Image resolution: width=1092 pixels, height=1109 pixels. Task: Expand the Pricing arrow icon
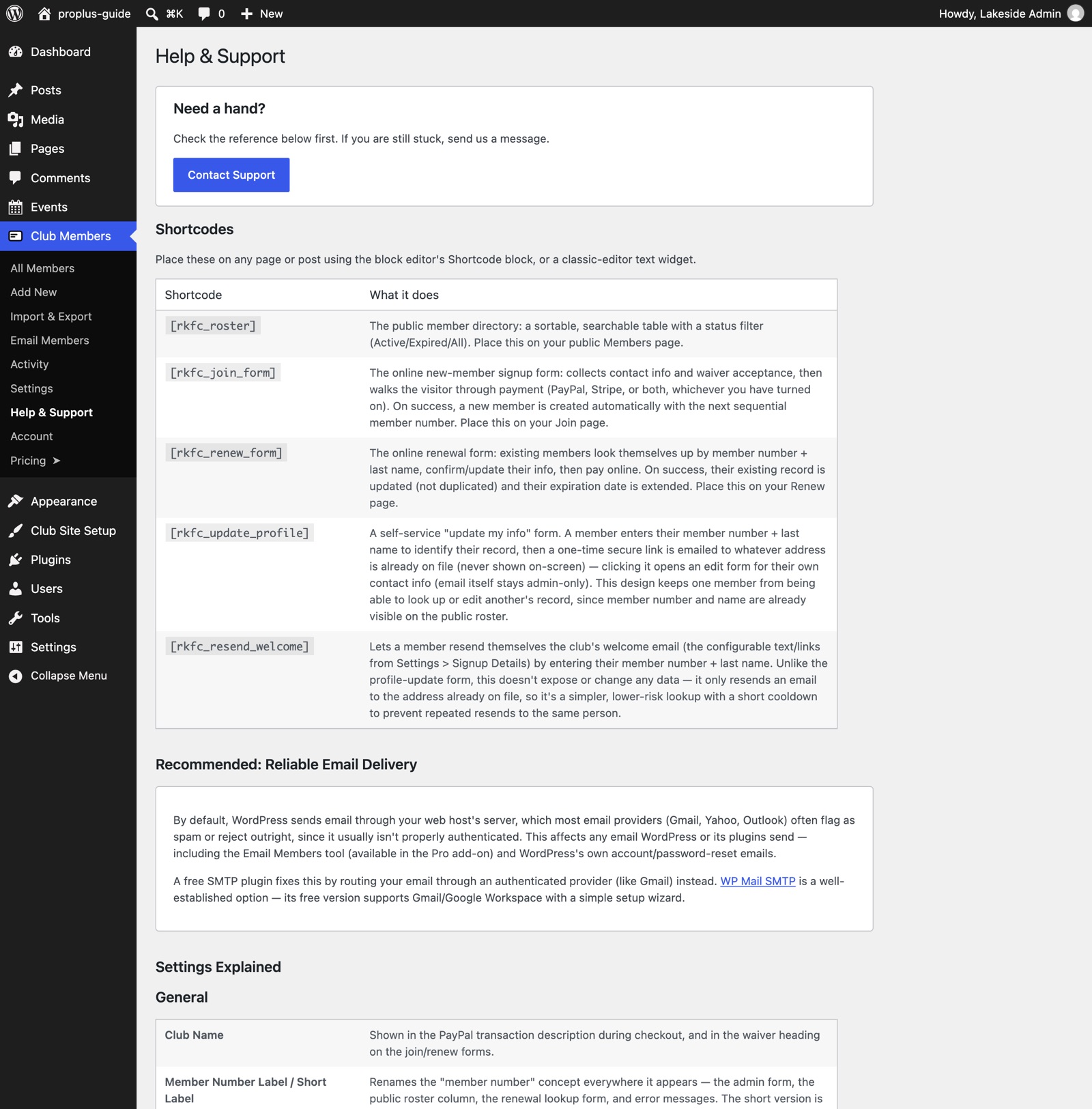(57, 461)
